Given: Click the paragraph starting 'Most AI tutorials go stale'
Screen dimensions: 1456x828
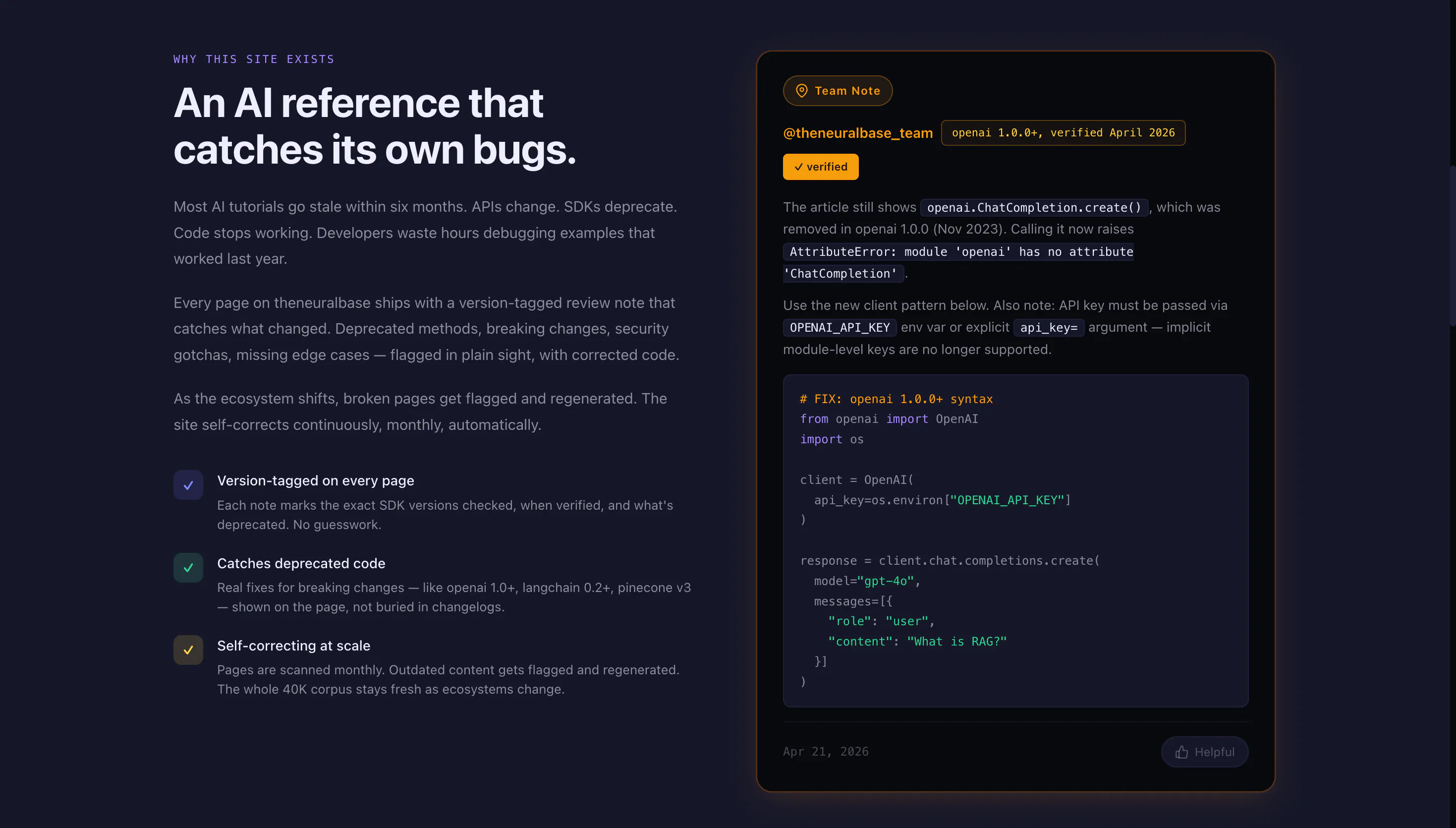Looking at the screenshot, I should [425, 233].
